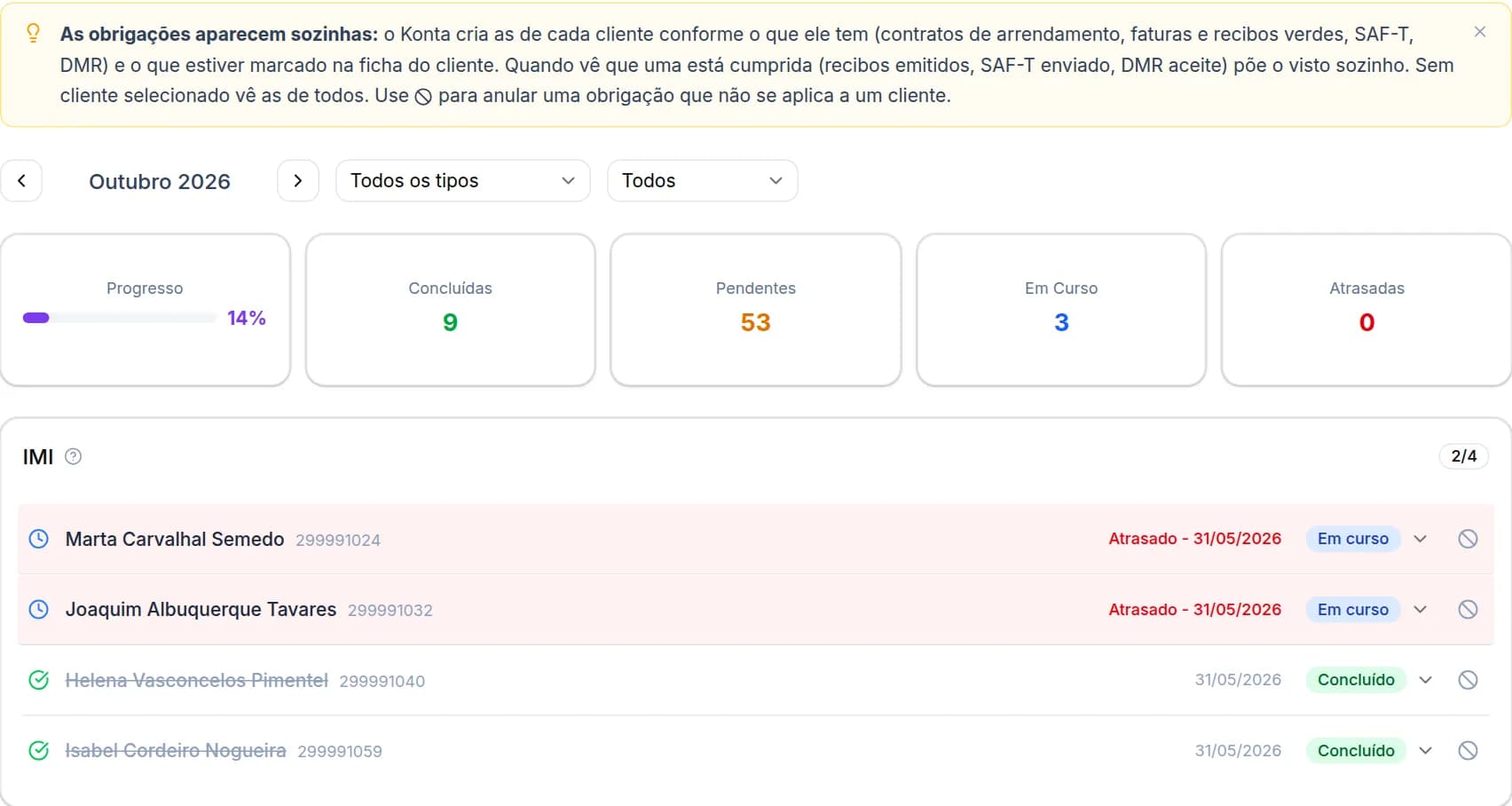Image resolution: width=1512 pixels, height=806 pixels.
Task: Click the lightbulb tip icon in the banner
Action: [x=33, y=34]
